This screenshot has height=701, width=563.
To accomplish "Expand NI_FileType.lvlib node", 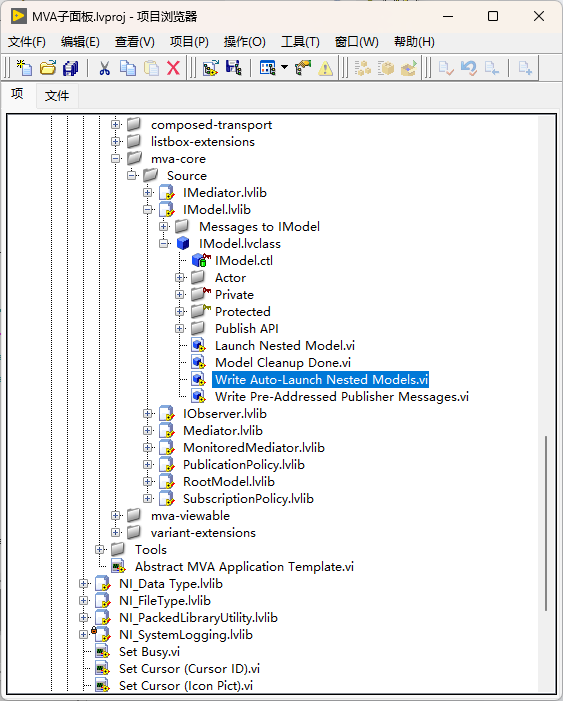I will (83, 600).
